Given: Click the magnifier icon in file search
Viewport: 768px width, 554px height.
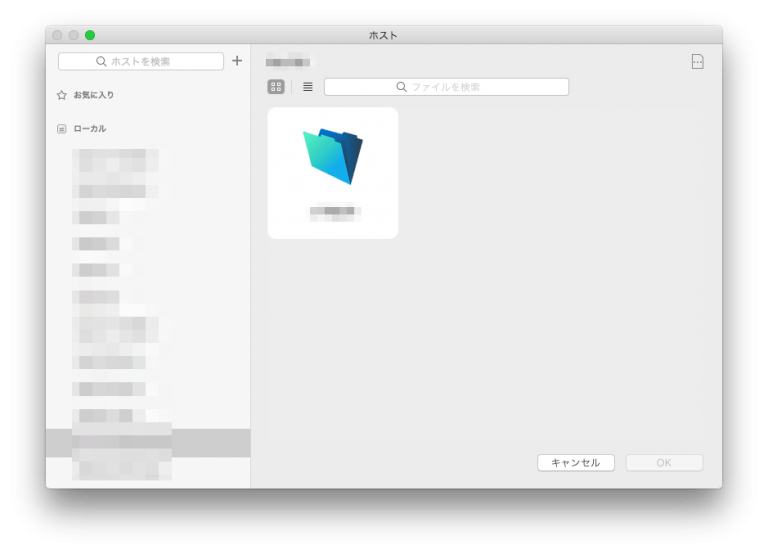Looking at the screenshot, I should pos(401,87).
